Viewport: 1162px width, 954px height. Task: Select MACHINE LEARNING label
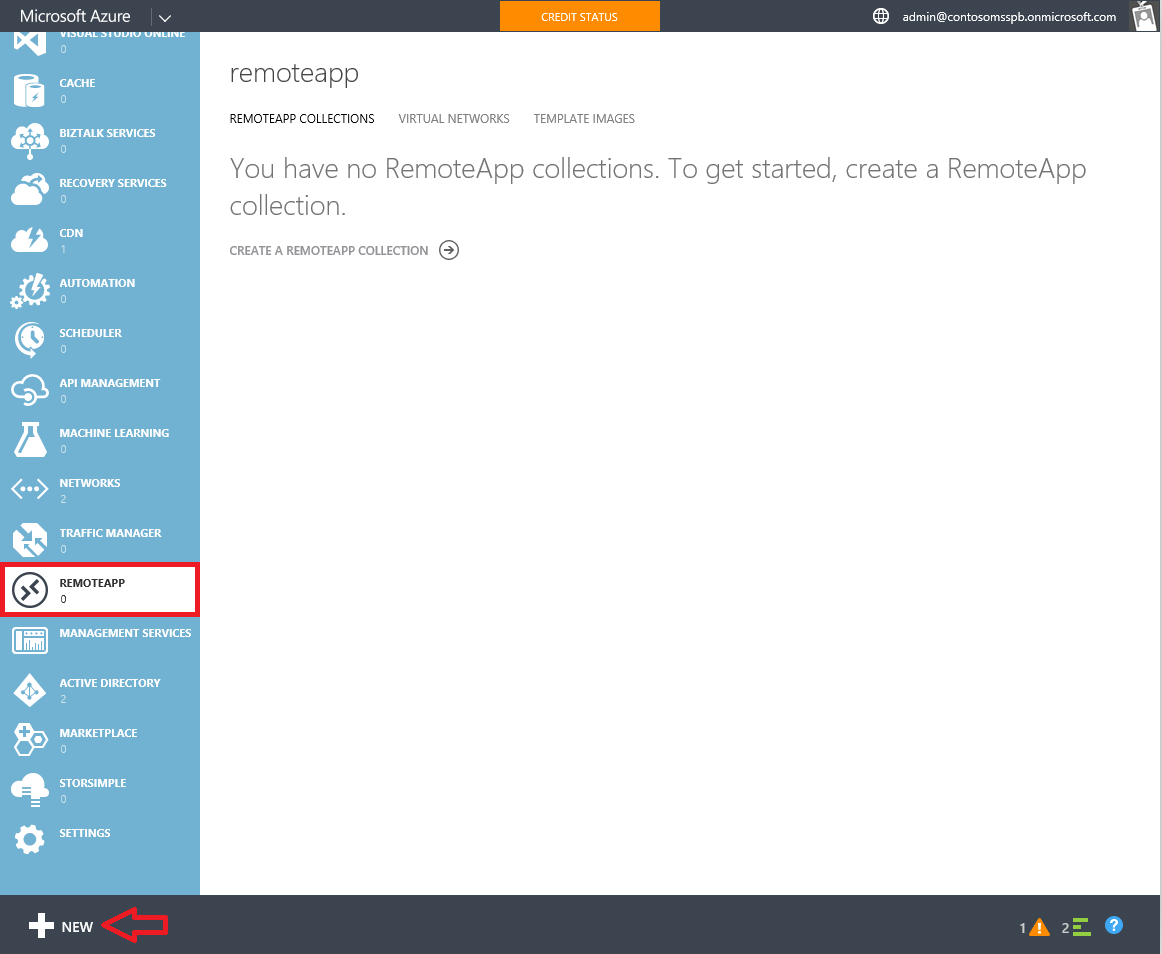click(x=114, y=433)
